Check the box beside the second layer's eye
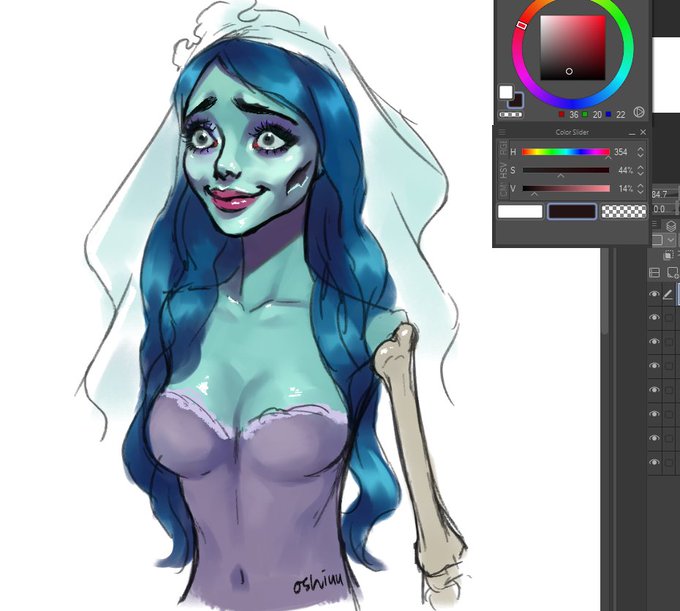The image size is (680, 611). (x=668, y=318)
